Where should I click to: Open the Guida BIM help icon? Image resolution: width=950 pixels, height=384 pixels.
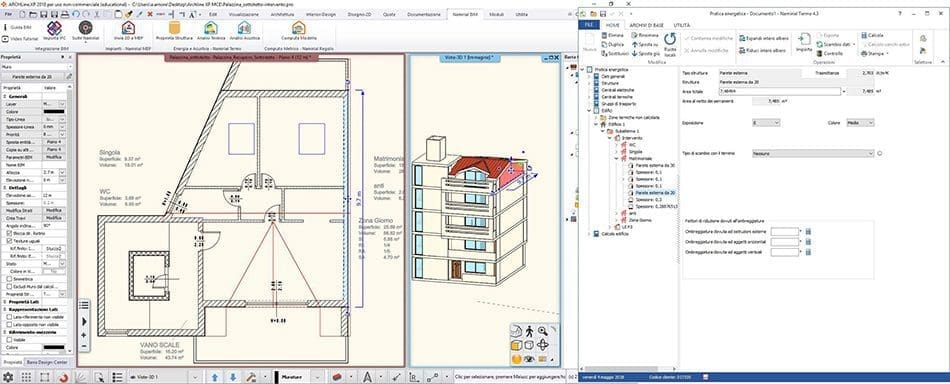click(6, 27)
